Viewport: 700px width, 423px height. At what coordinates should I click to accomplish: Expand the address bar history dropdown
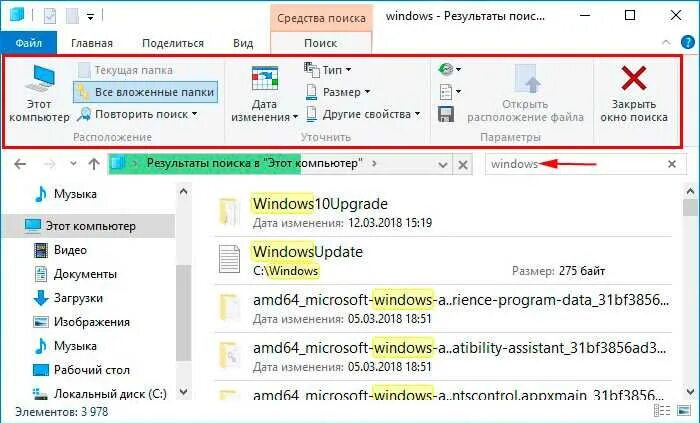pyautogui.click(x=442, y=165)
